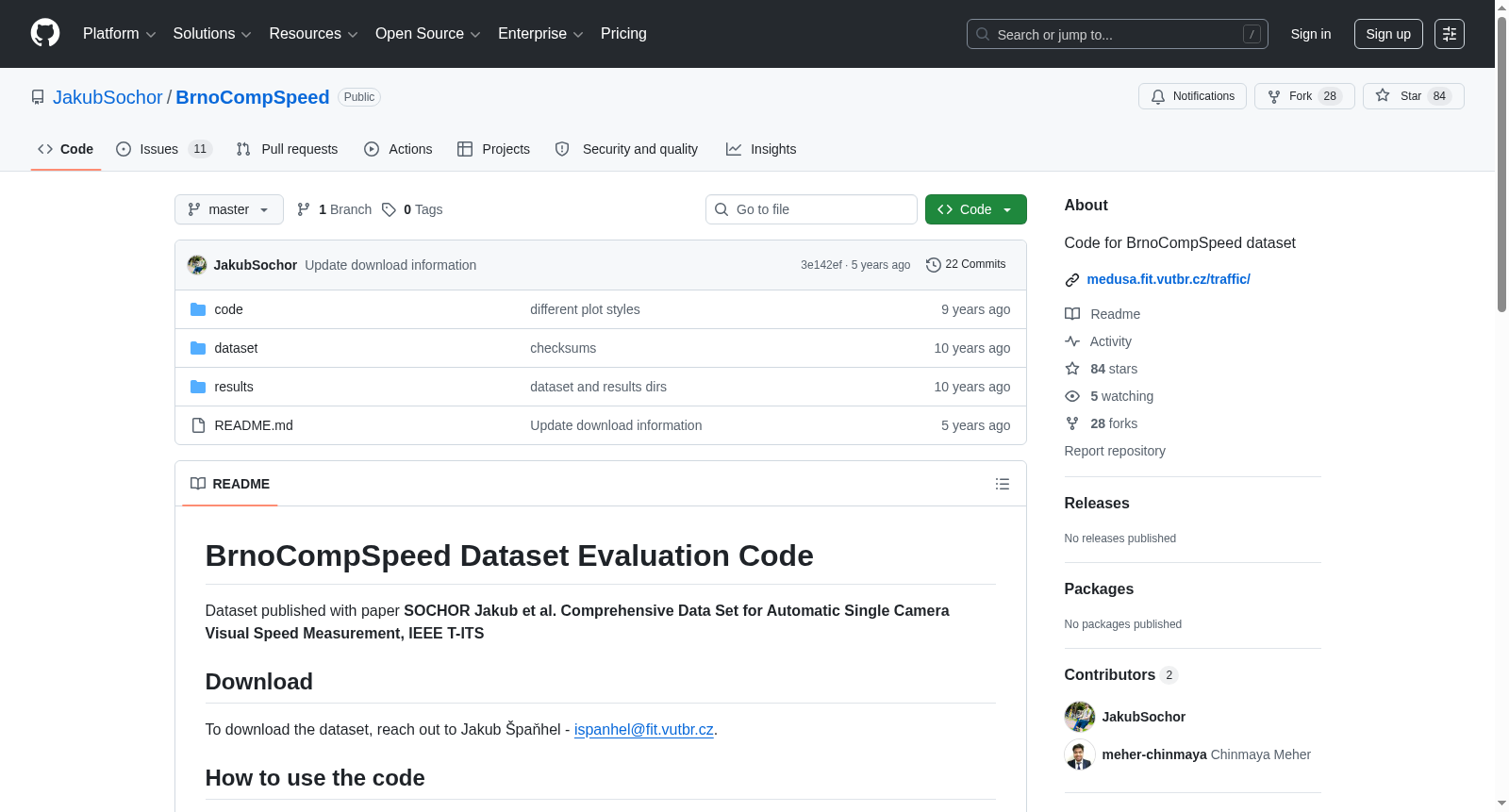Click the JakubSochor avatar under Contributors

coord(1080,717)
